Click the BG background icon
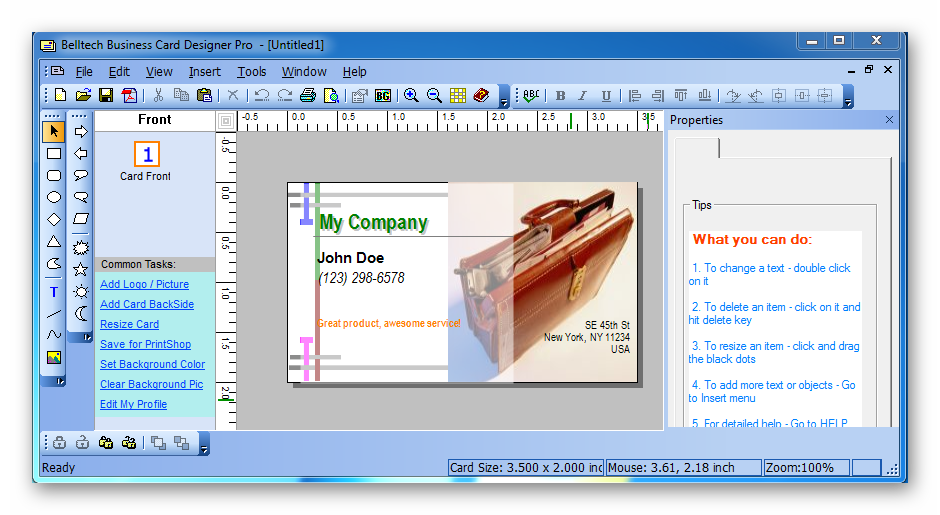Image resolution: width=940 pixels, height=515 pixels. pos(382,95)
